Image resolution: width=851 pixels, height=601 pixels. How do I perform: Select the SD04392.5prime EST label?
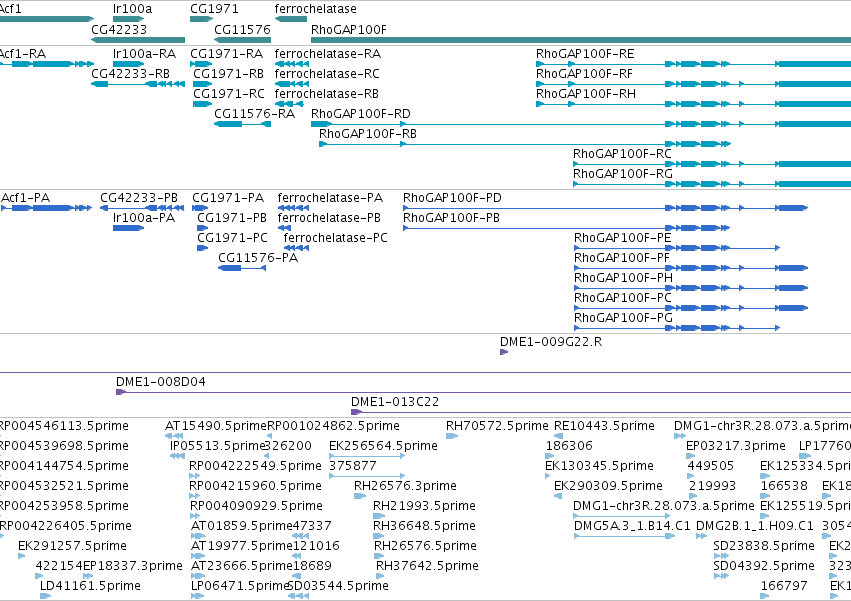click(764, 567)
